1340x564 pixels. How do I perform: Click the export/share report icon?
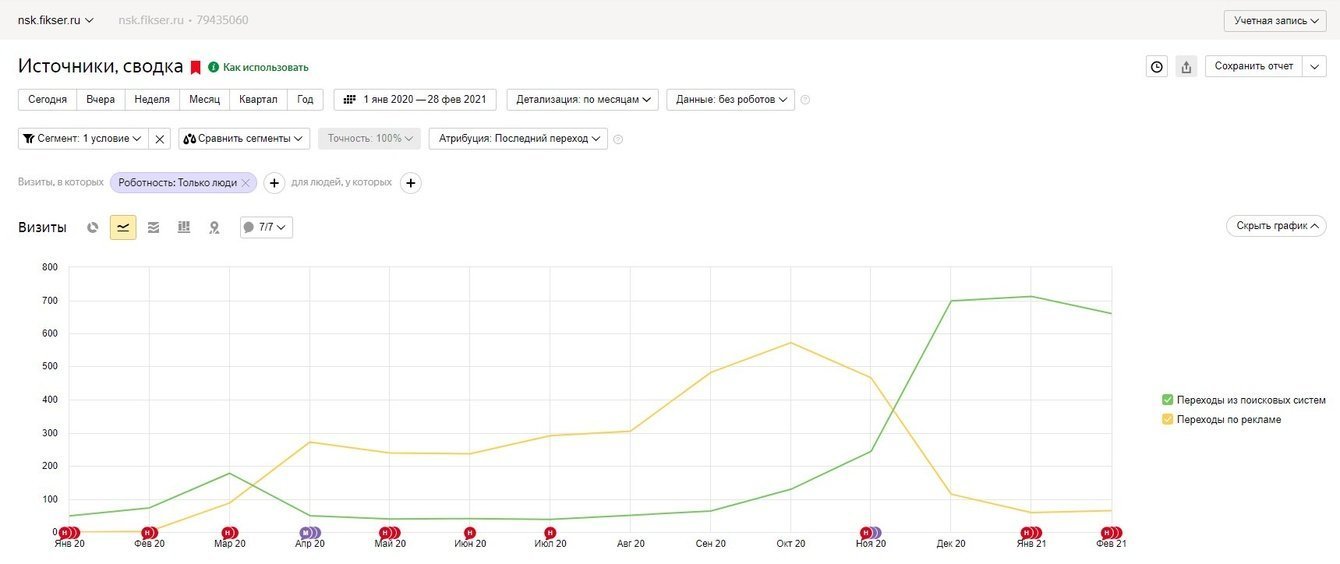click(1186, 67)
